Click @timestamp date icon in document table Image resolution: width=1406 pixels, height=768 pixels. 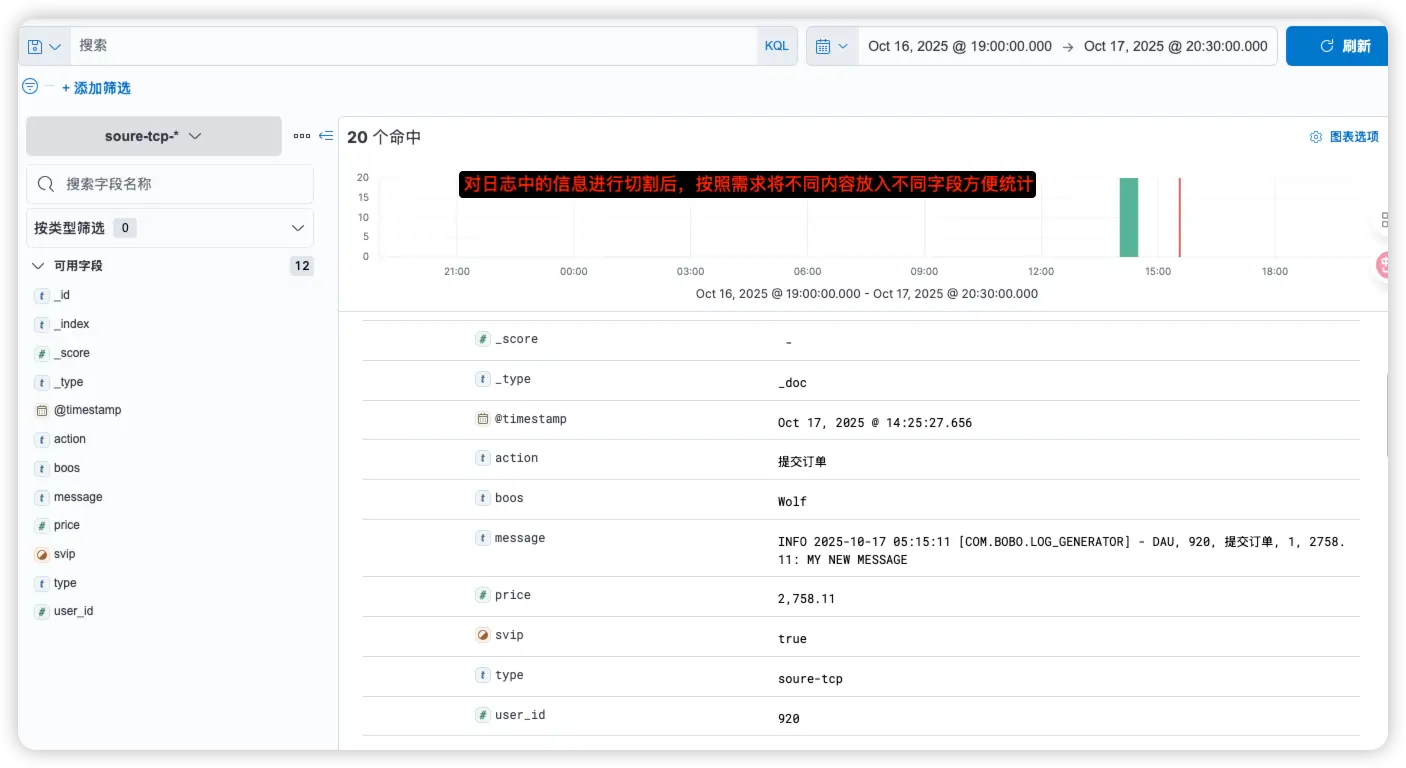coord(483,419)
